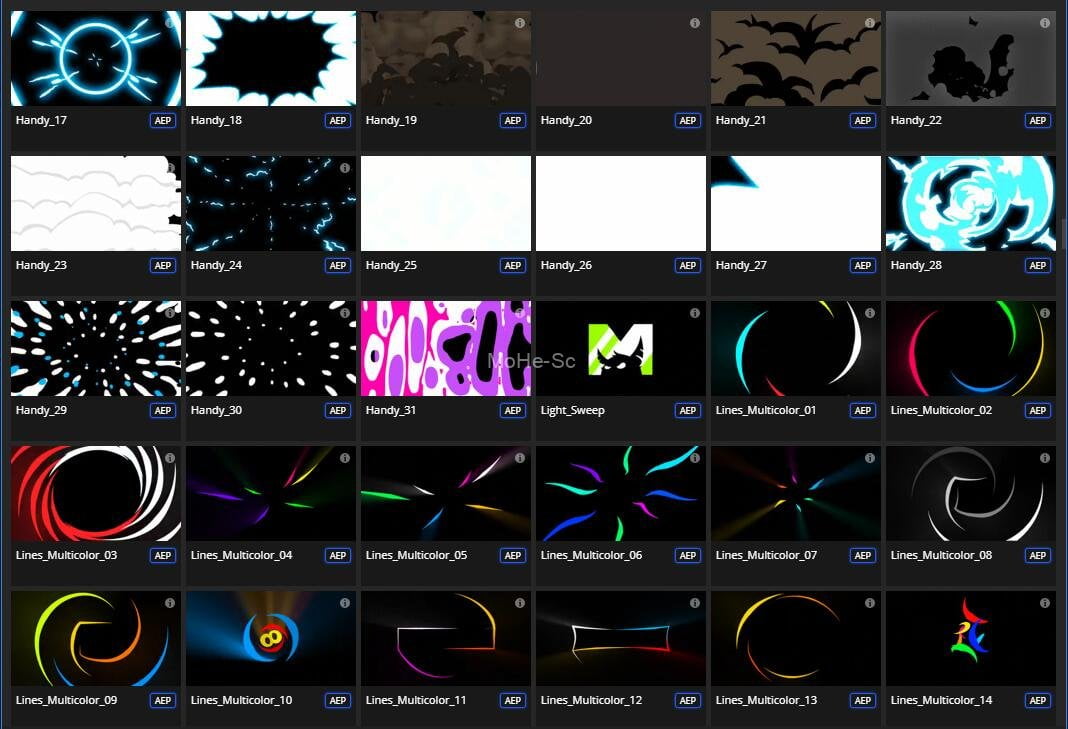Open info icon for Handy_20 preset

coord(695,23)
